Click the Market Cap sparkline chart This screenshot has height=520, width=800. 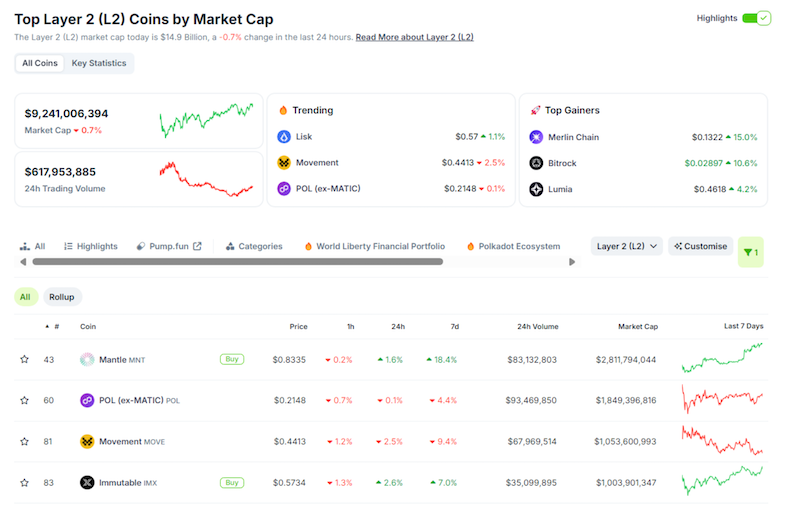coord(206,120)
